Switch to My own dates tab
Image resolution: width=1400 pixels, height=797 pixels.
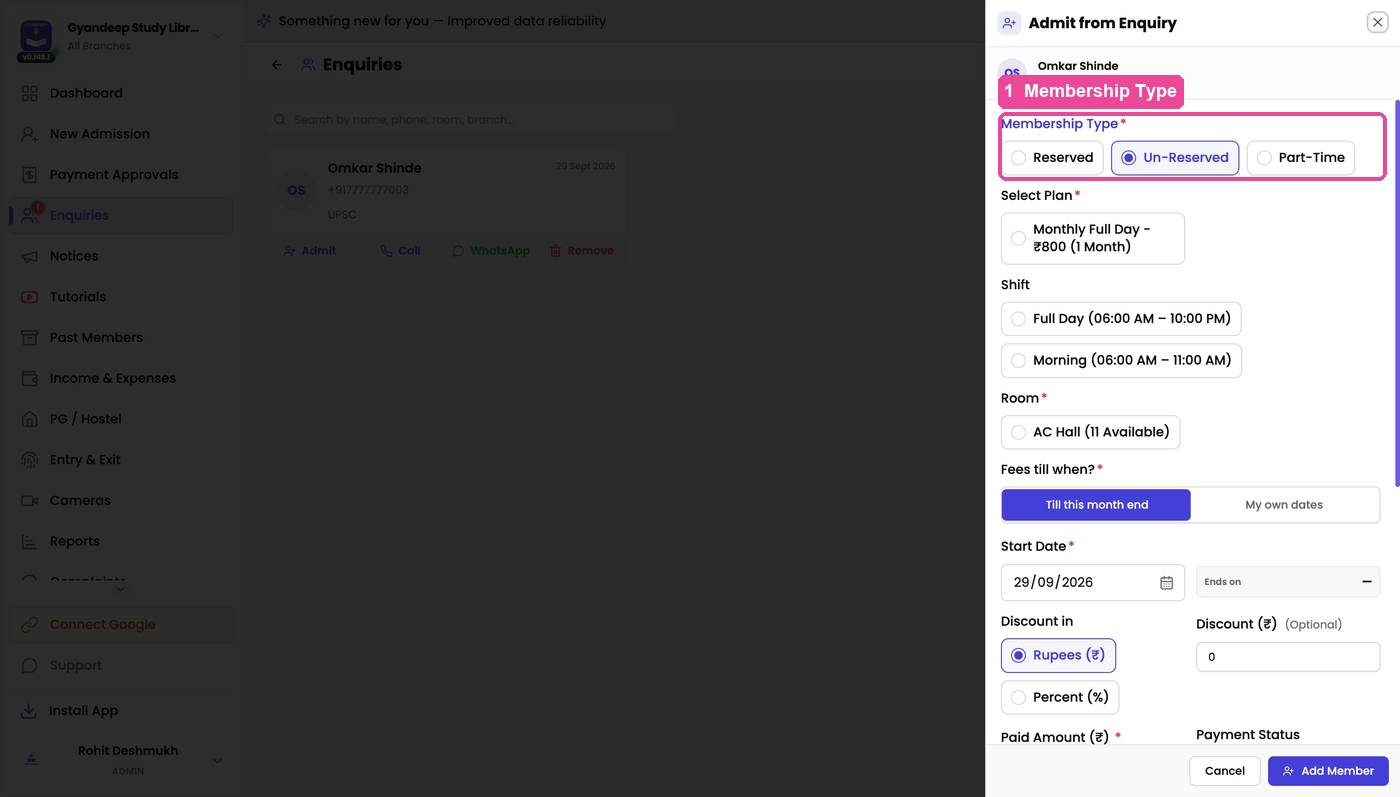(1284, 505)
